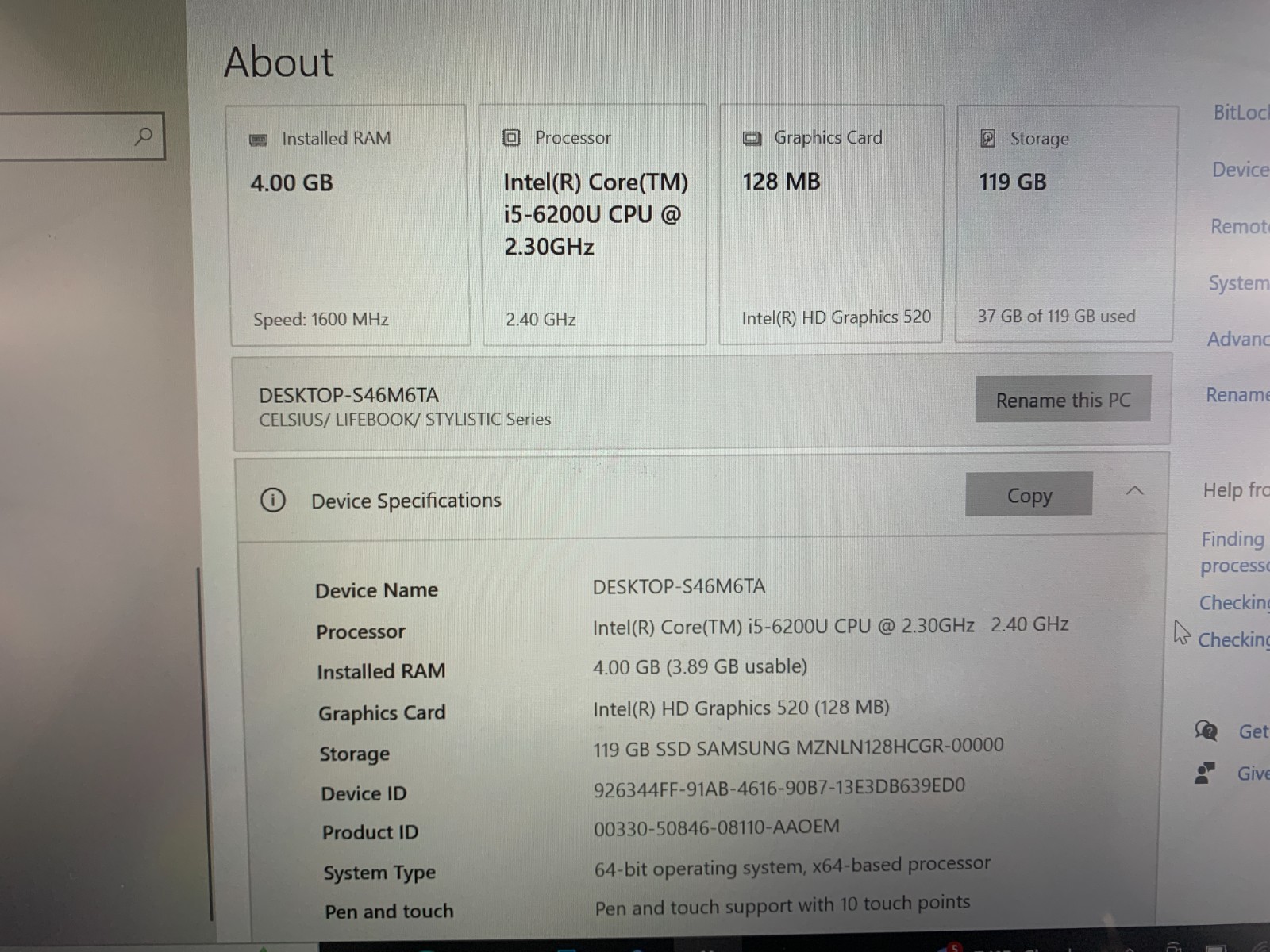Click the Storage drive icon
1270x952 pixels.
987,139
